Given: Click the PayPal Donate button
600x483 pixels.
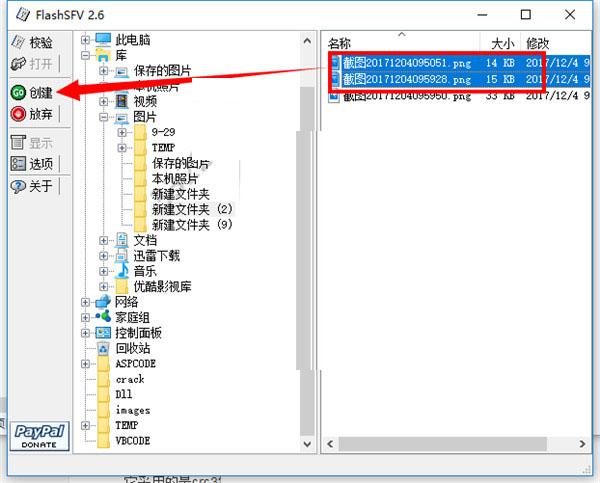Looking at the screenshot, I should click(x=39, y=436).
